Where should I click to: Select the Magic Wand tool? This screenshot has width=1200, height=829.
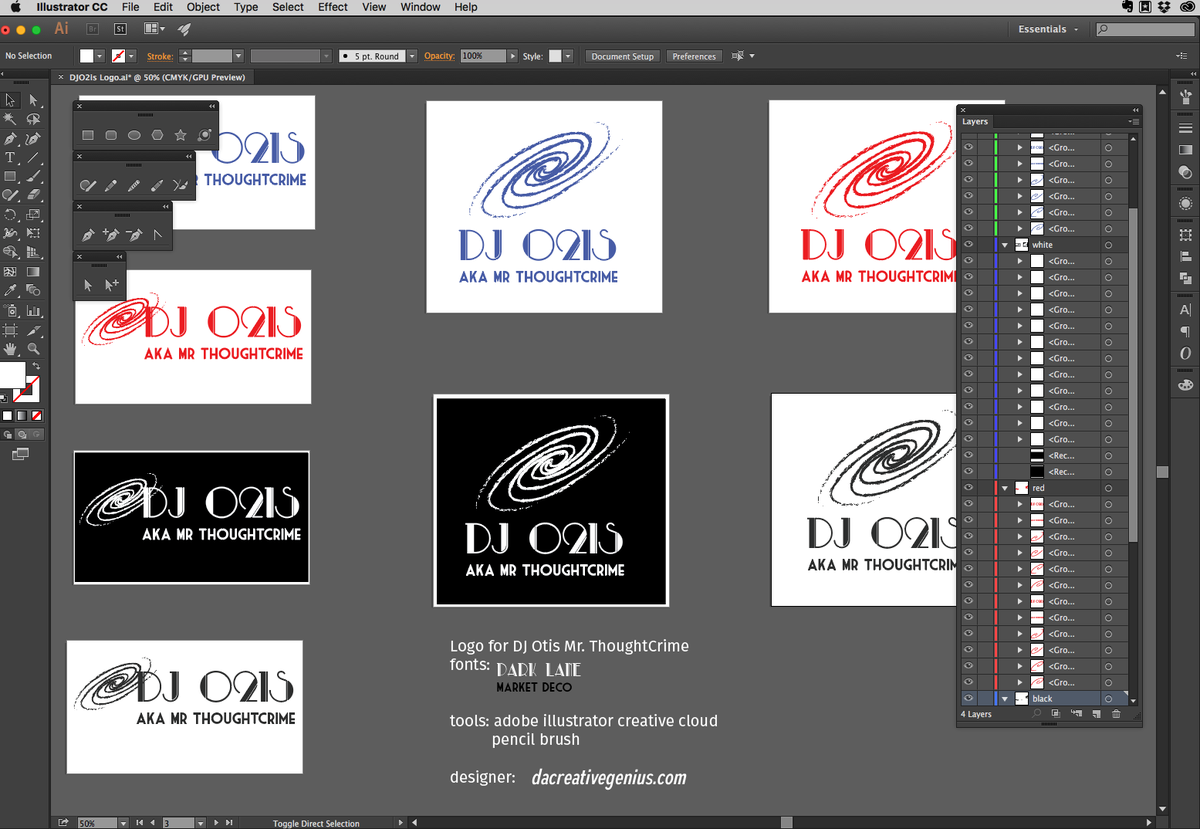(10, 119)
